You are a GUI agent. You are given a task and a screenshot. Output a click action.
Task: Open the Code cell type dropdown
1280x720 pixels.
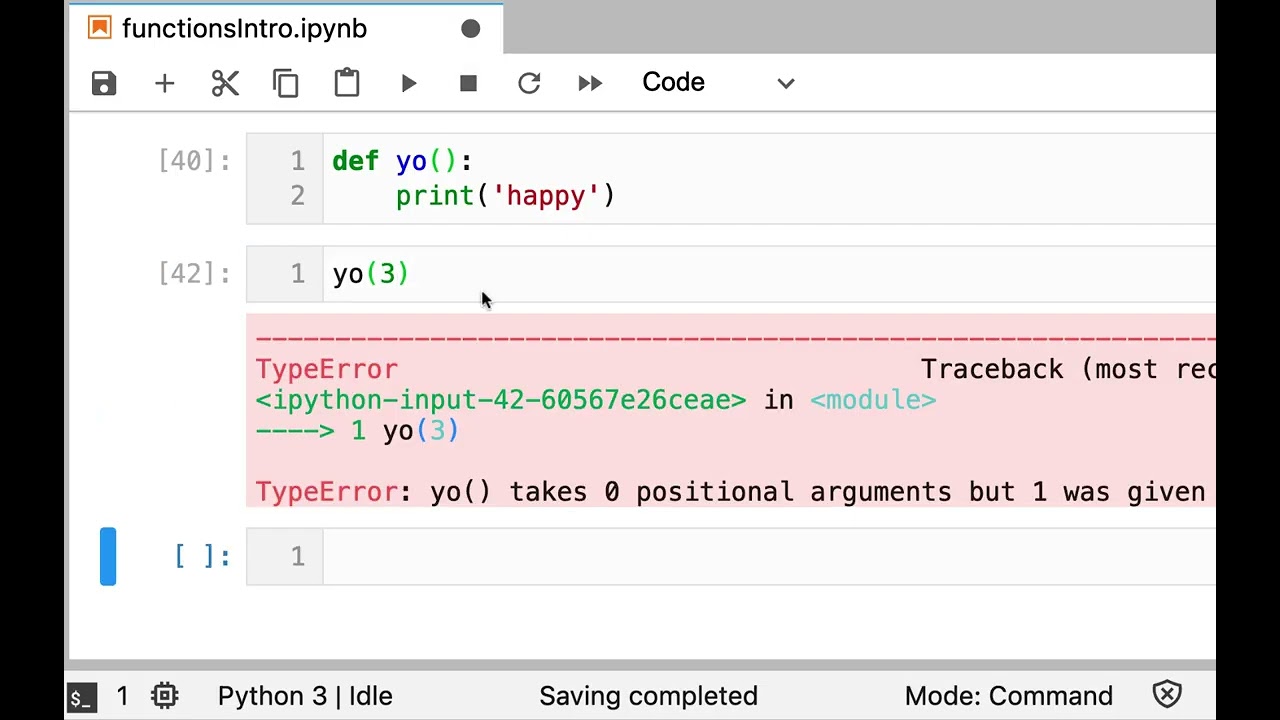[x=718, y=83]
